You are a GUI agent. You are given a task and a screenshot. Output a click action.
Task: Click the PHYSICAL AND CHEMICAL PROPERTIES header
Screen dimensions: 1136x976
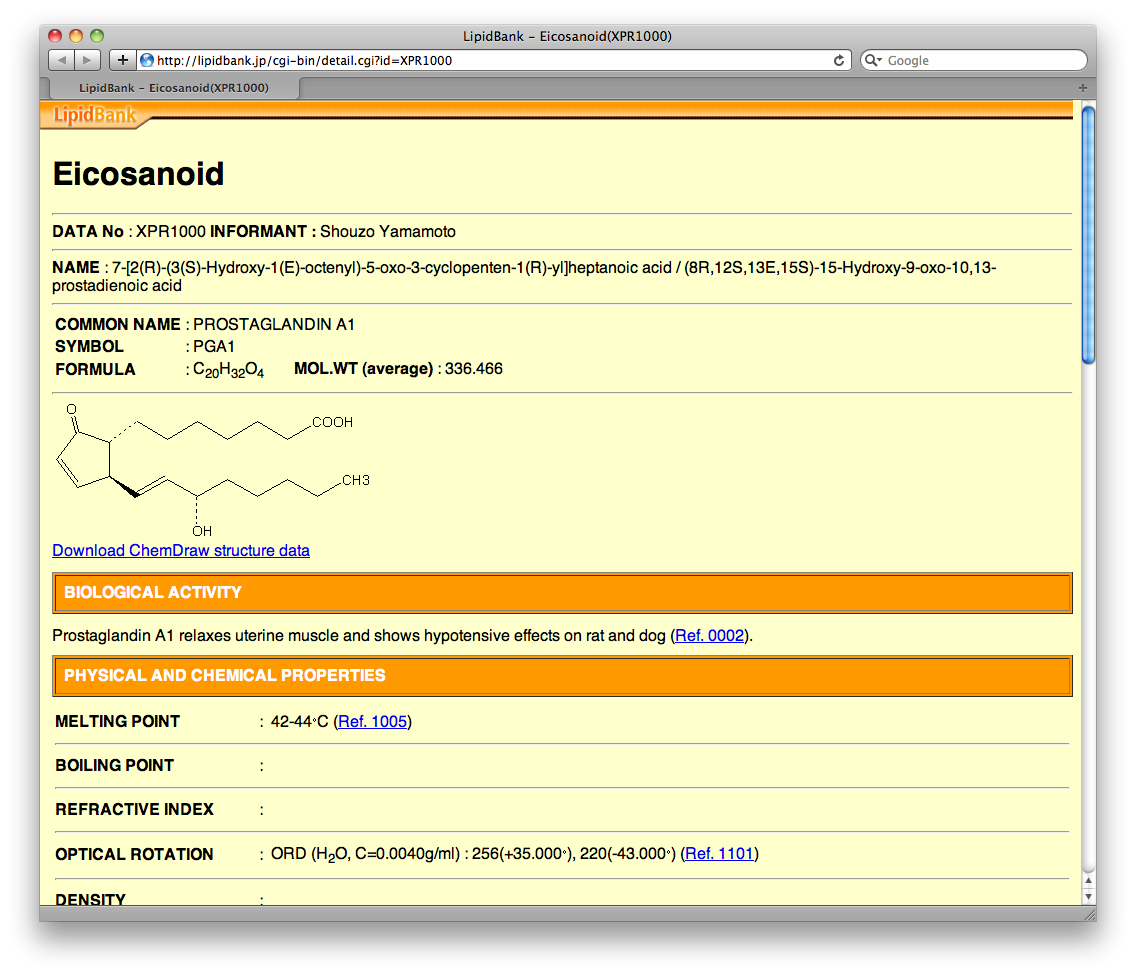click(x=562, y=676)
